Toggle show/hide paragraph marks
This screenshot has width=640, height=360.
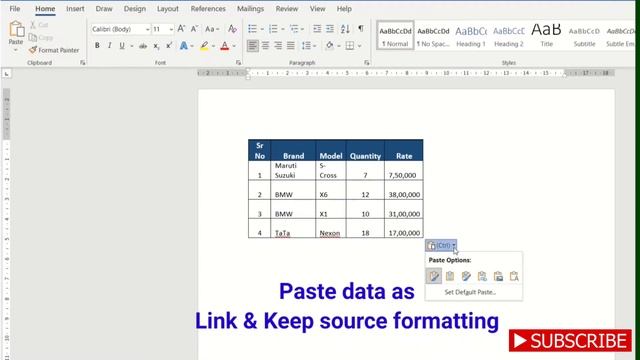tap(361, 29)
